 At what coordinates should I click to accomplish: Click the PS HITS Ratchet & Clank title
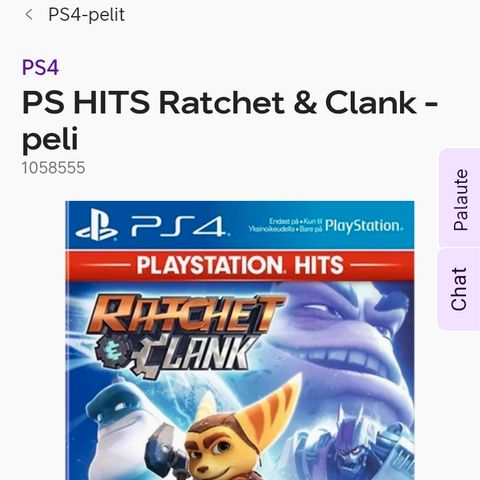point(230,120)
